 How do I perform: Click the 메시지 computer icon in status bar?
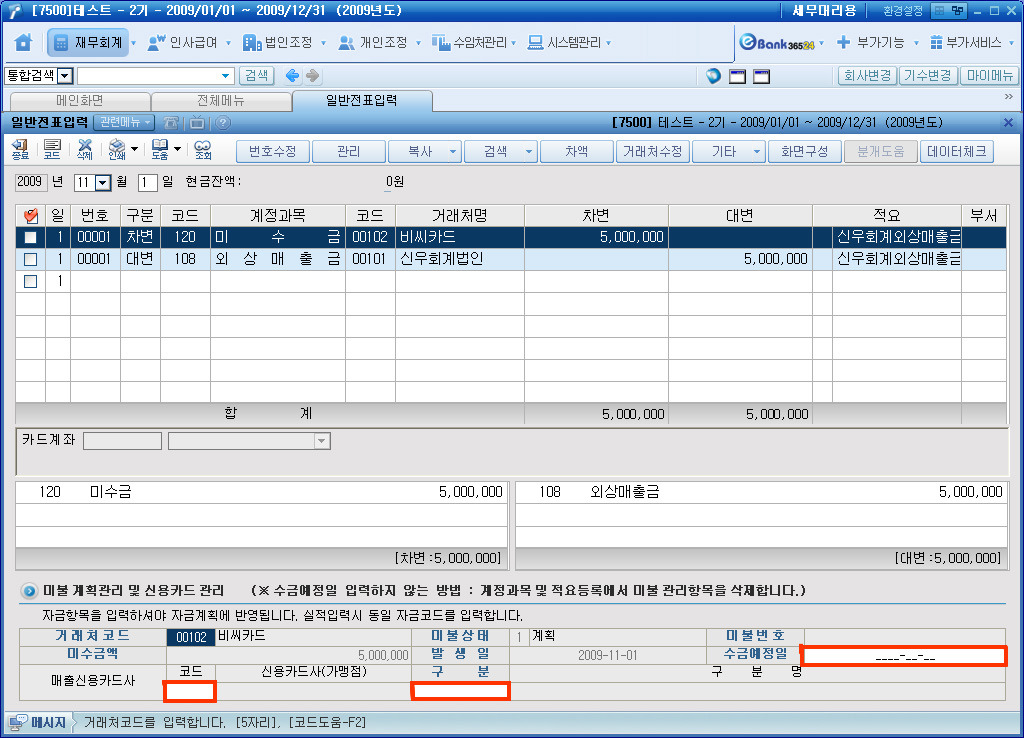18,722
